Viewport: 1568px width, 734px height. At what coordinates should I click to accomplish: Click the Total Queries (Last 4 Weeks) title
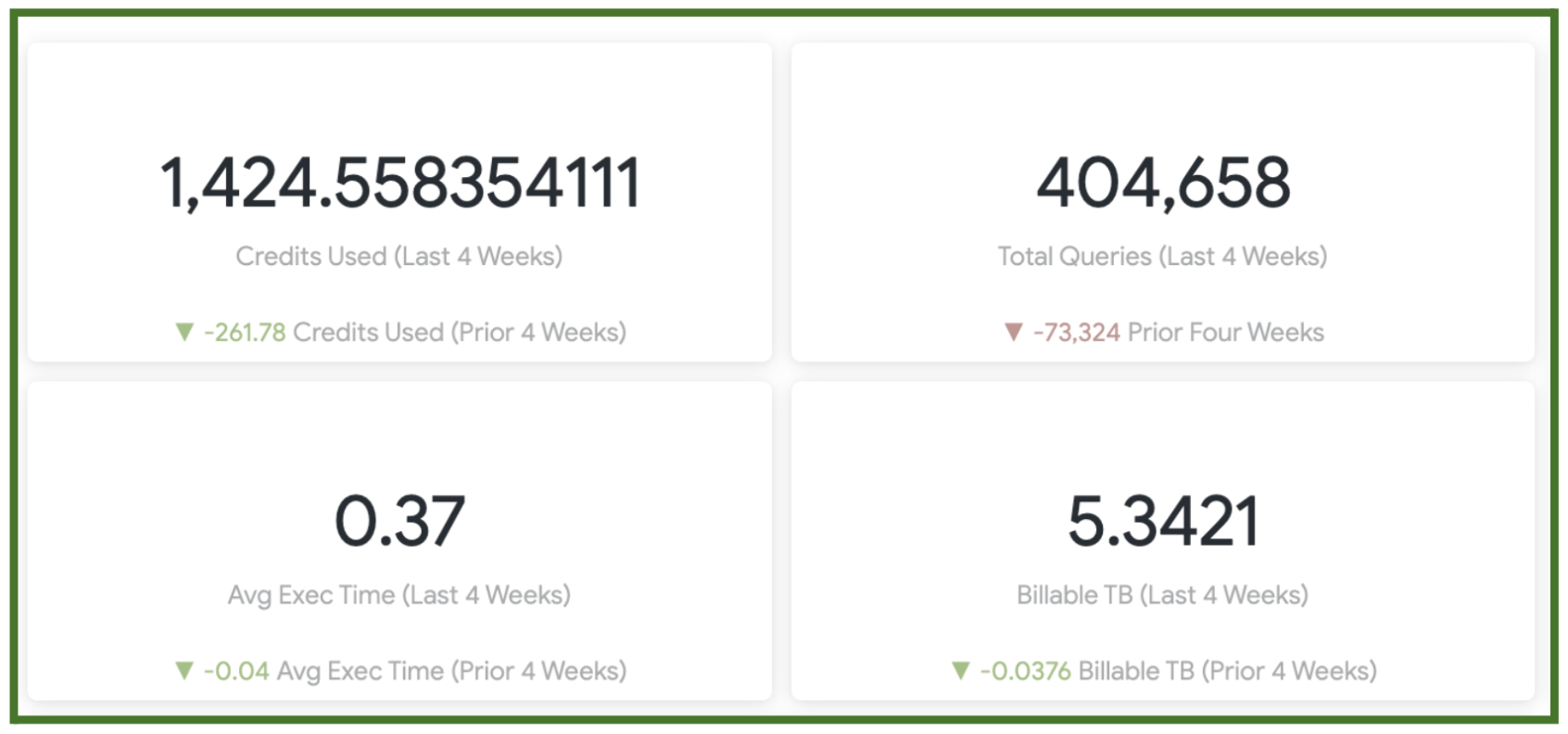pyautogui.click(x=1163, y=256)
